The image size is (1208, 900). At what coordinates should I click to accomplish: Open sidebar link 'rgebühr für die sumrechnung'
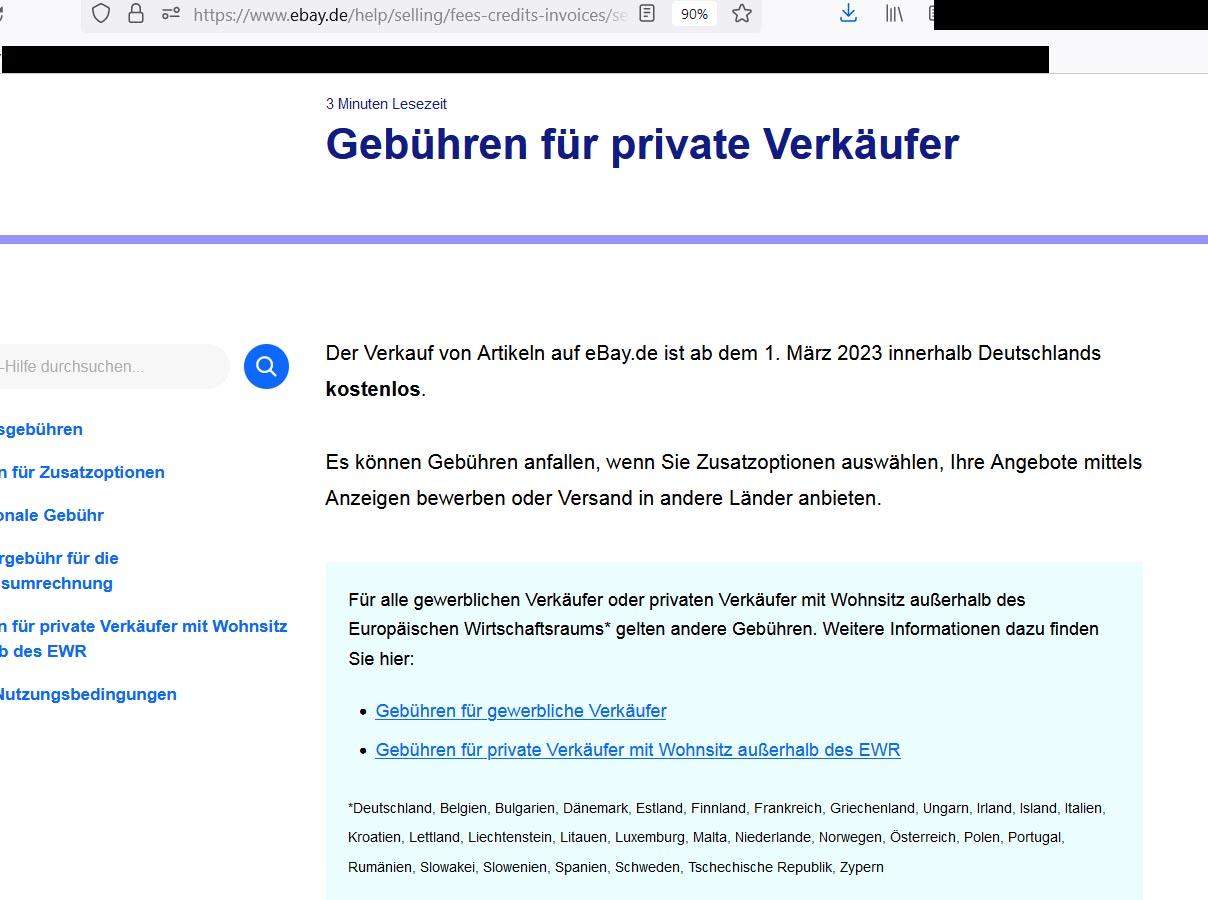(x=59, y=570)
